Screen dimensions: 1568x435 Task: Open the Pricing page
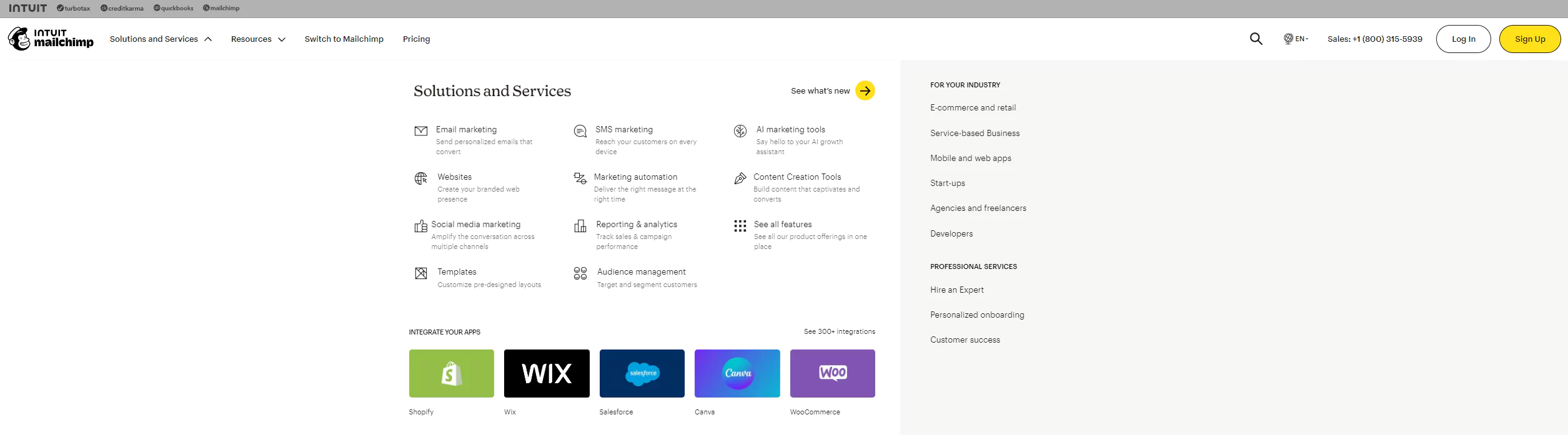click(x=417, y=39)
